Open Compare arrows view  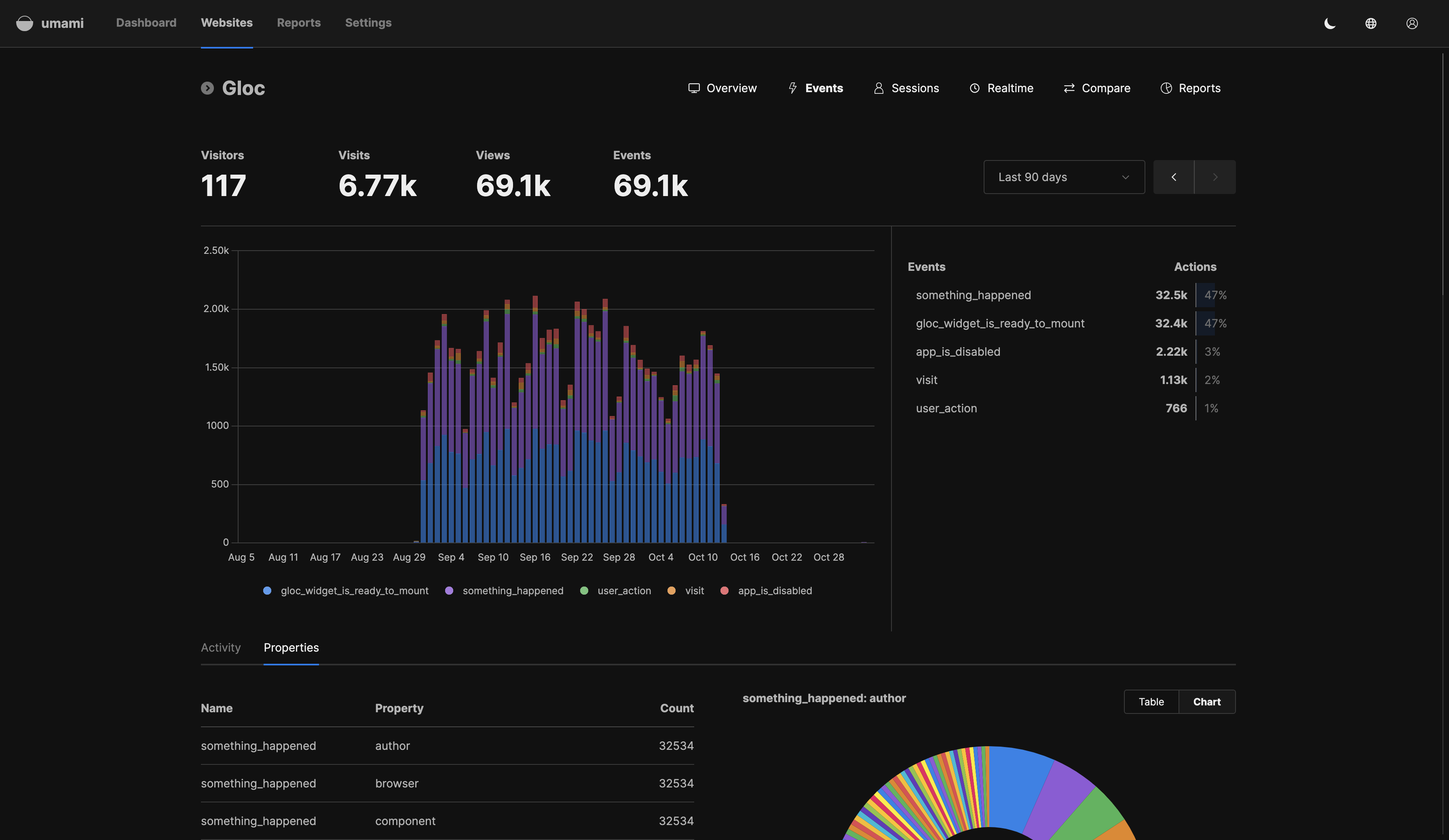(x=1096, y=88)
